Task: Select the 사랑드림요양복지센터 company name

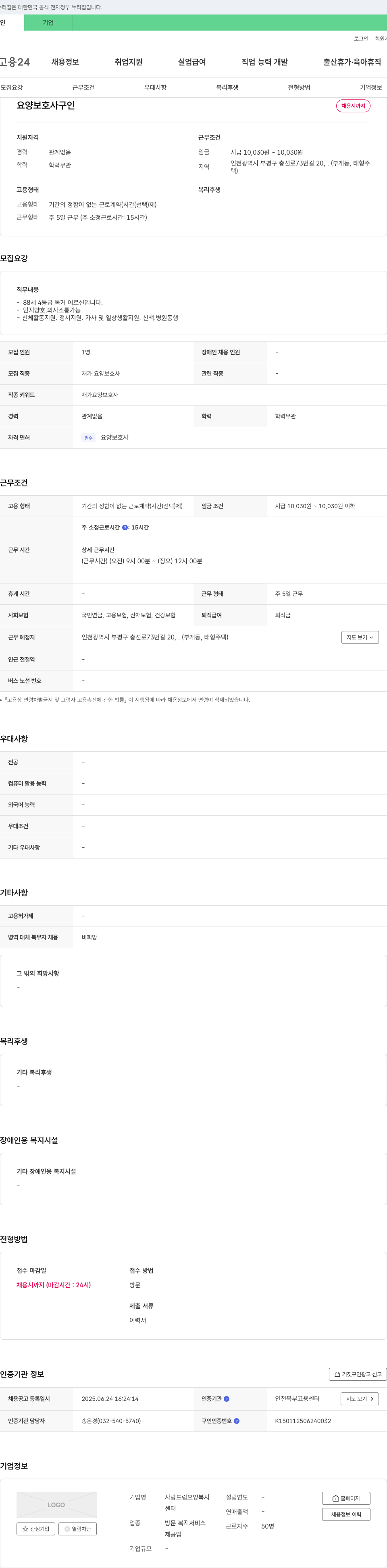Action: pyautogui.click(x=187, y=1503)
